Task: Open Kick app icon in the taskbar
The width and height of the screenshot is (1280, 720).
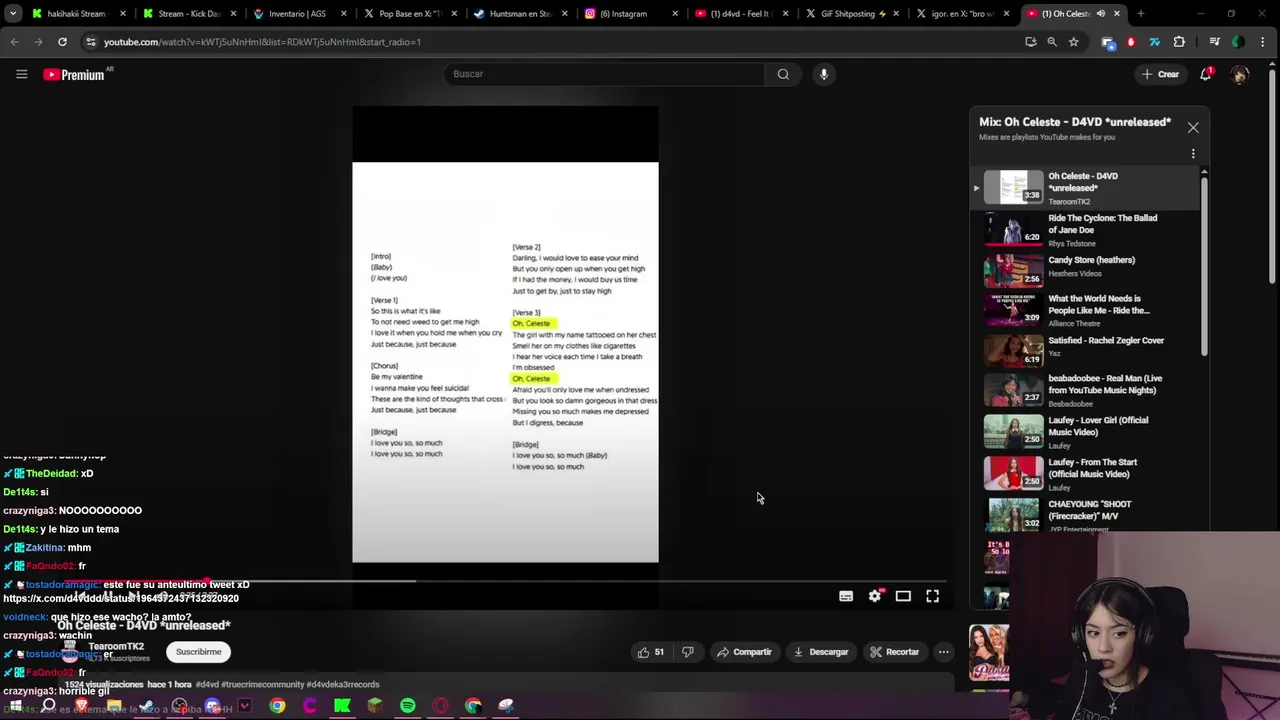Action: click(x=342, y=706)
